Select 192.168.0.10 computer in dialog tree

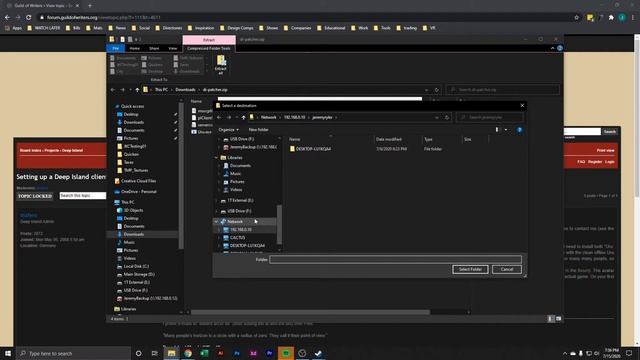pyautogui.click(x=241, y=230)
